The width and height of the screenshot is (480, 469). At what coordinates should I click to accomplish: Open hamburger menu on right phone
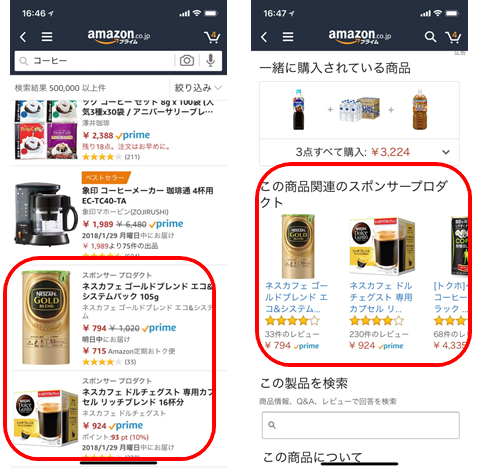[x=288, y=37]
